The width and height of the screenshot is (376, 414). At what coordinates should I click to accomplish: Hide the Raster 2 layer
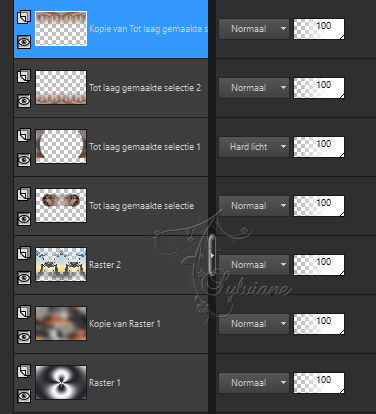pos(24,278)
